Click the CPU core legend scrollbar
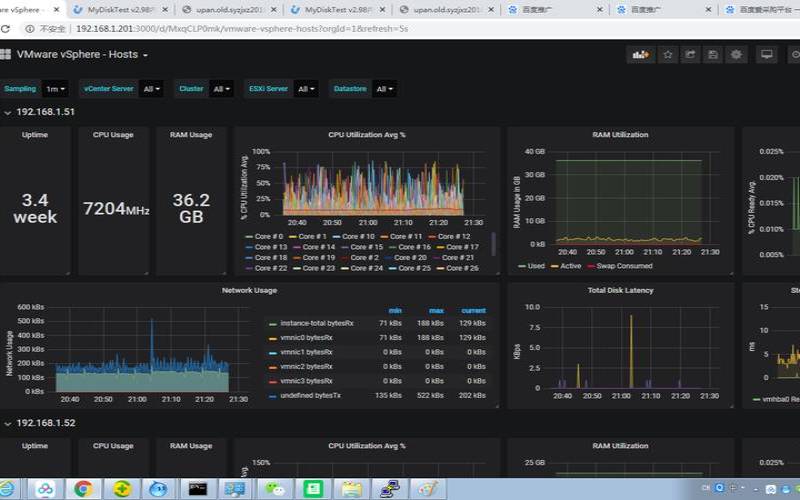The width and height of the screenshot is (800, 500). (493, 244)
